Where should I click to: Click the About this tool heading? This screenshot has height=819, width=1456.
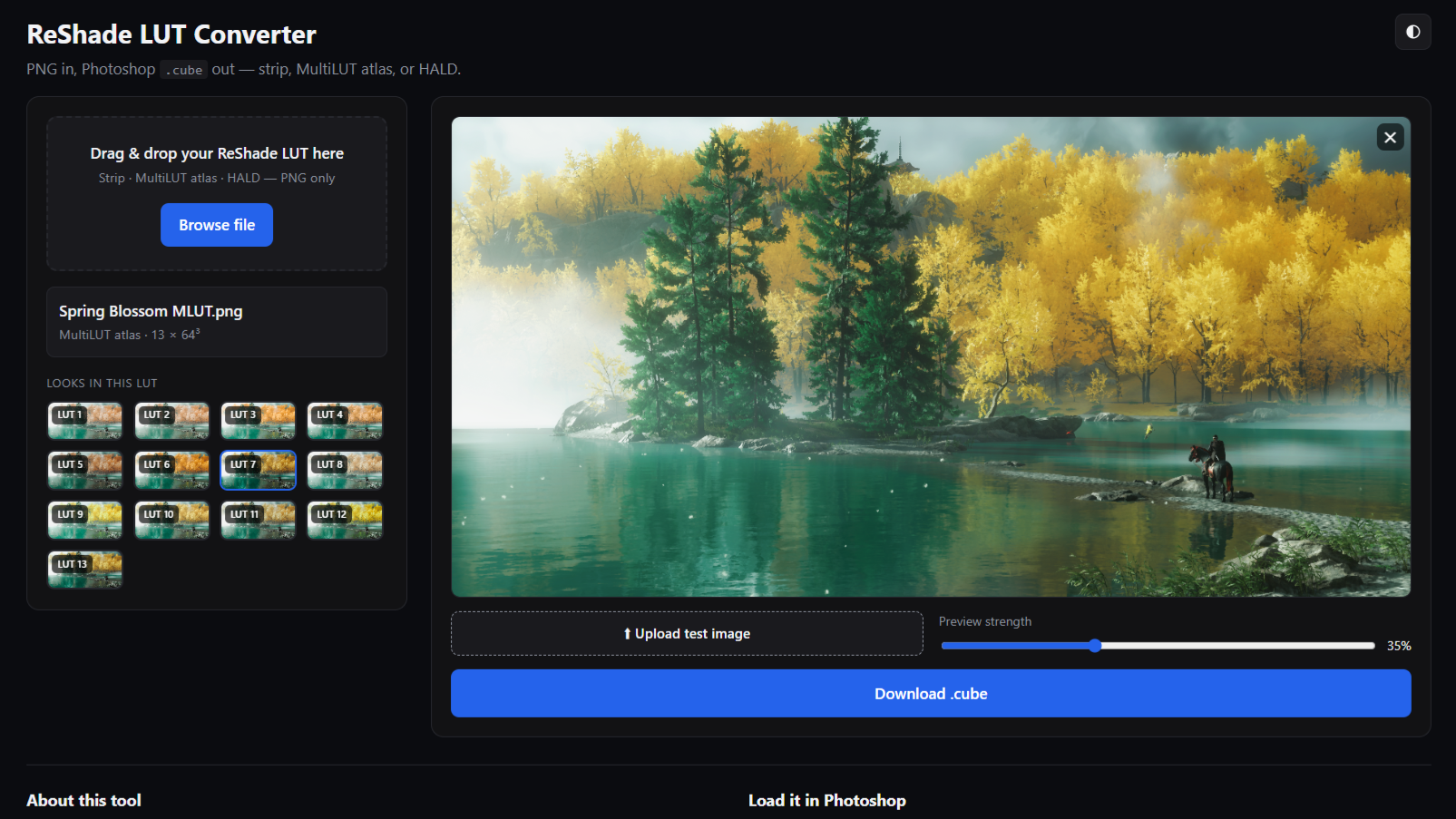click(x=83, y=800)
